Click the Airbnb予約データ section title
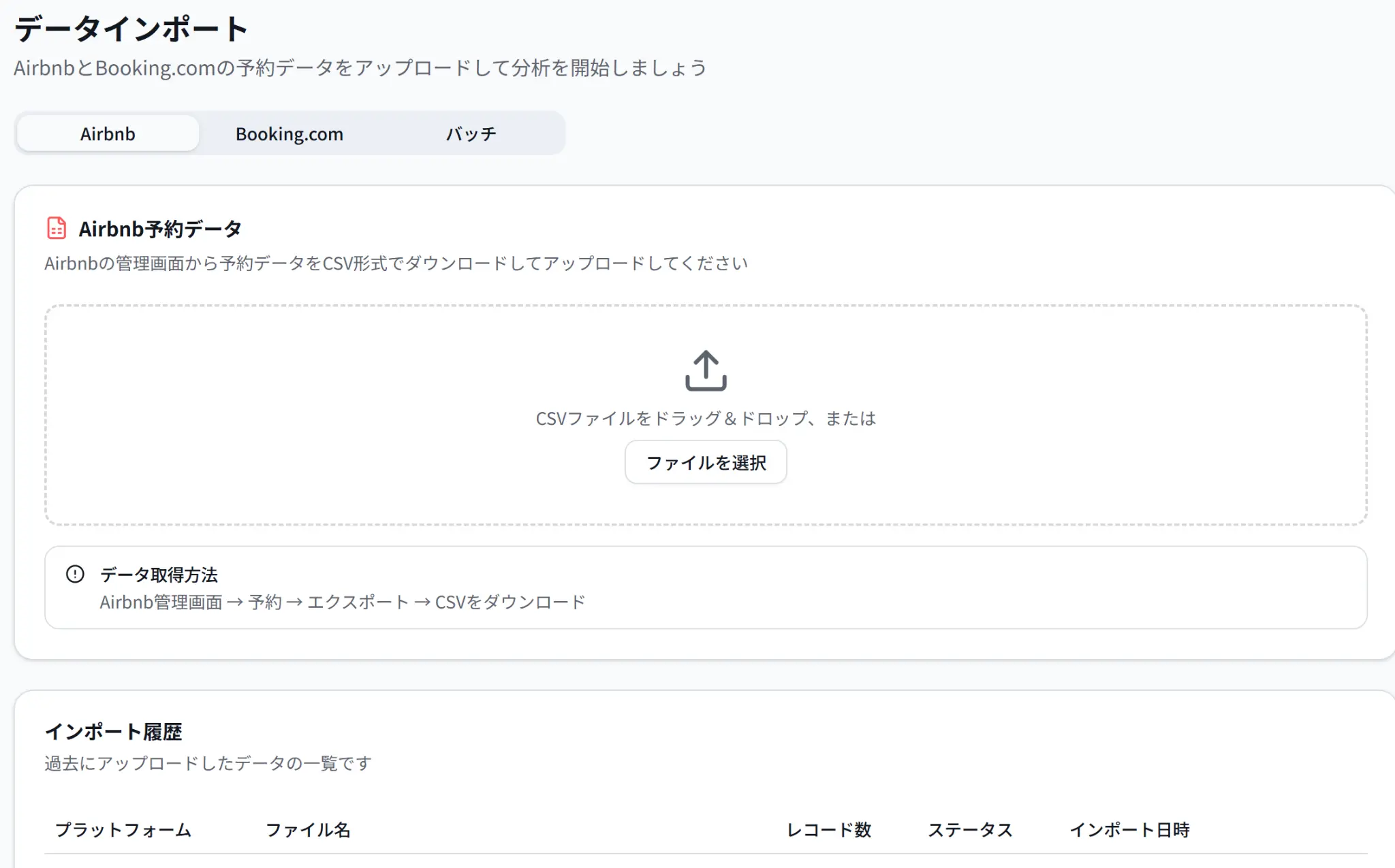The image size is (1395, 868). tap(159, 229)
